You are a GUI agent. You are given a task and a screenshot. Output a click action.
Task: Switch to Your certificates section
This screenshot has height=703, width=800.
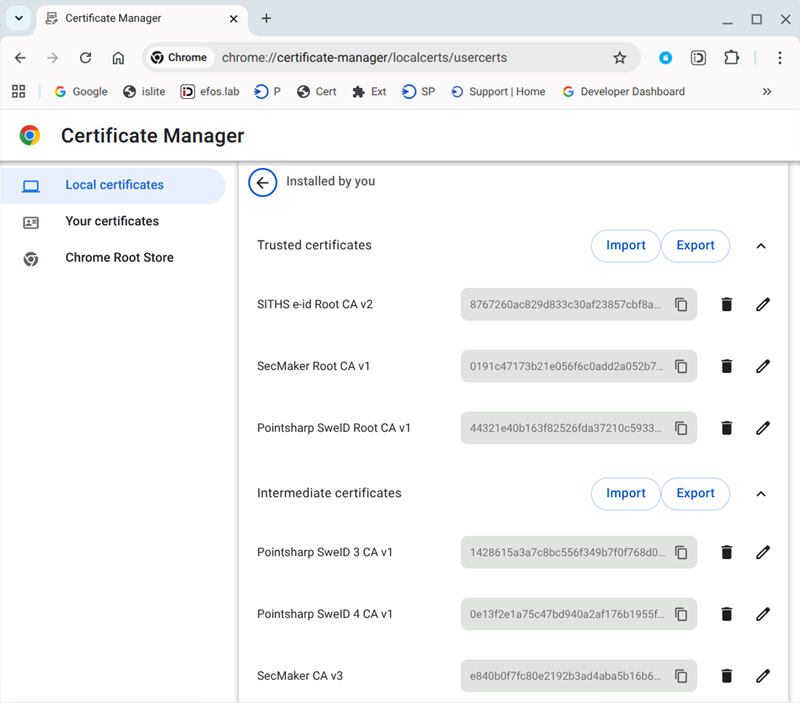(x=112, y=221)
